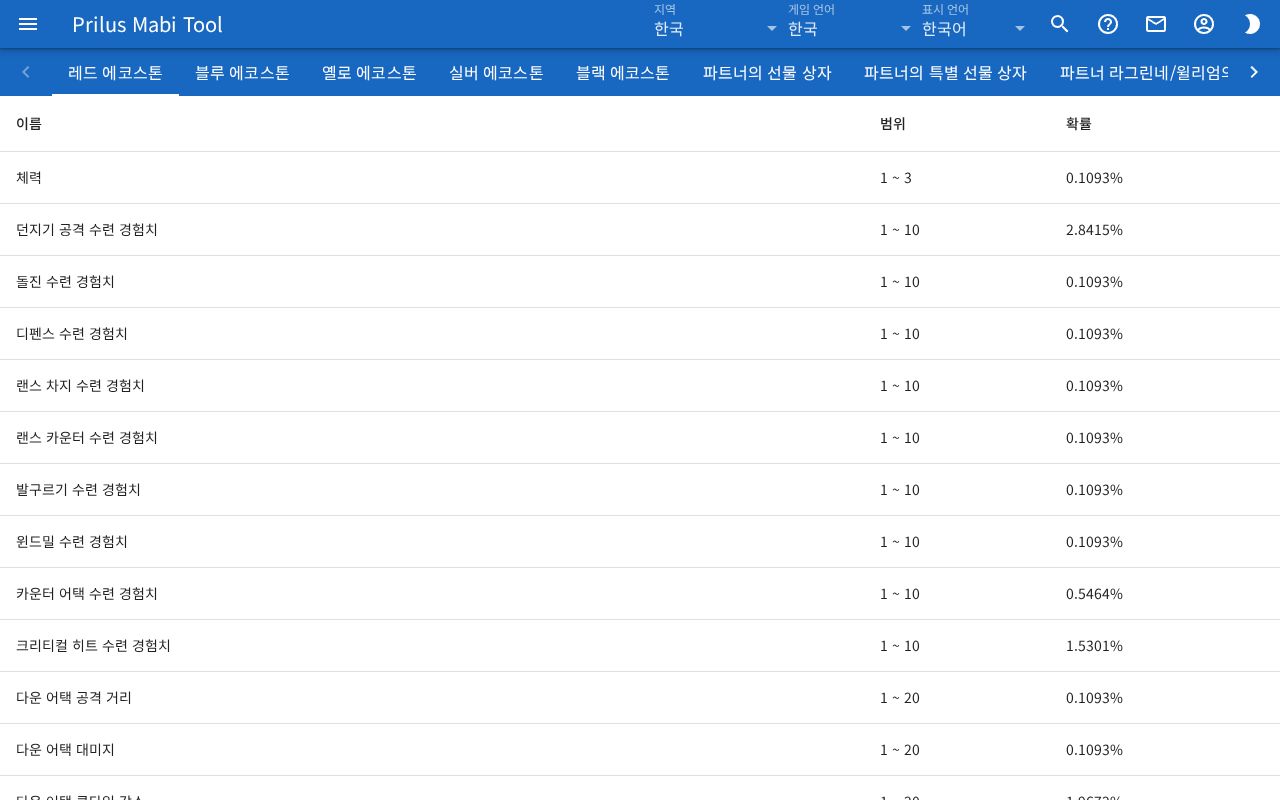
Task: Click the 이름 column header
Action: pyautogui.click(x=29, y=124)
